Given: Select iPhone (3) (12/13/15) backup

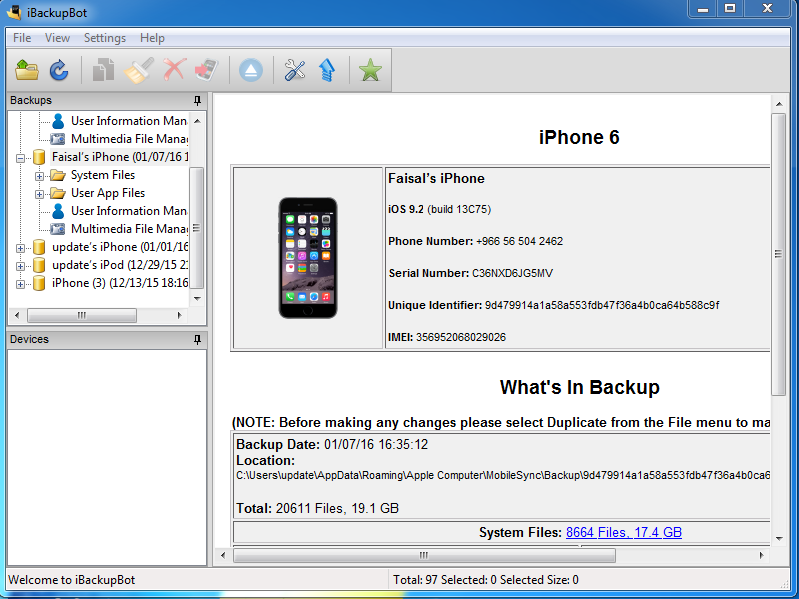Looking at the screenshot, I should click(120, 283).
